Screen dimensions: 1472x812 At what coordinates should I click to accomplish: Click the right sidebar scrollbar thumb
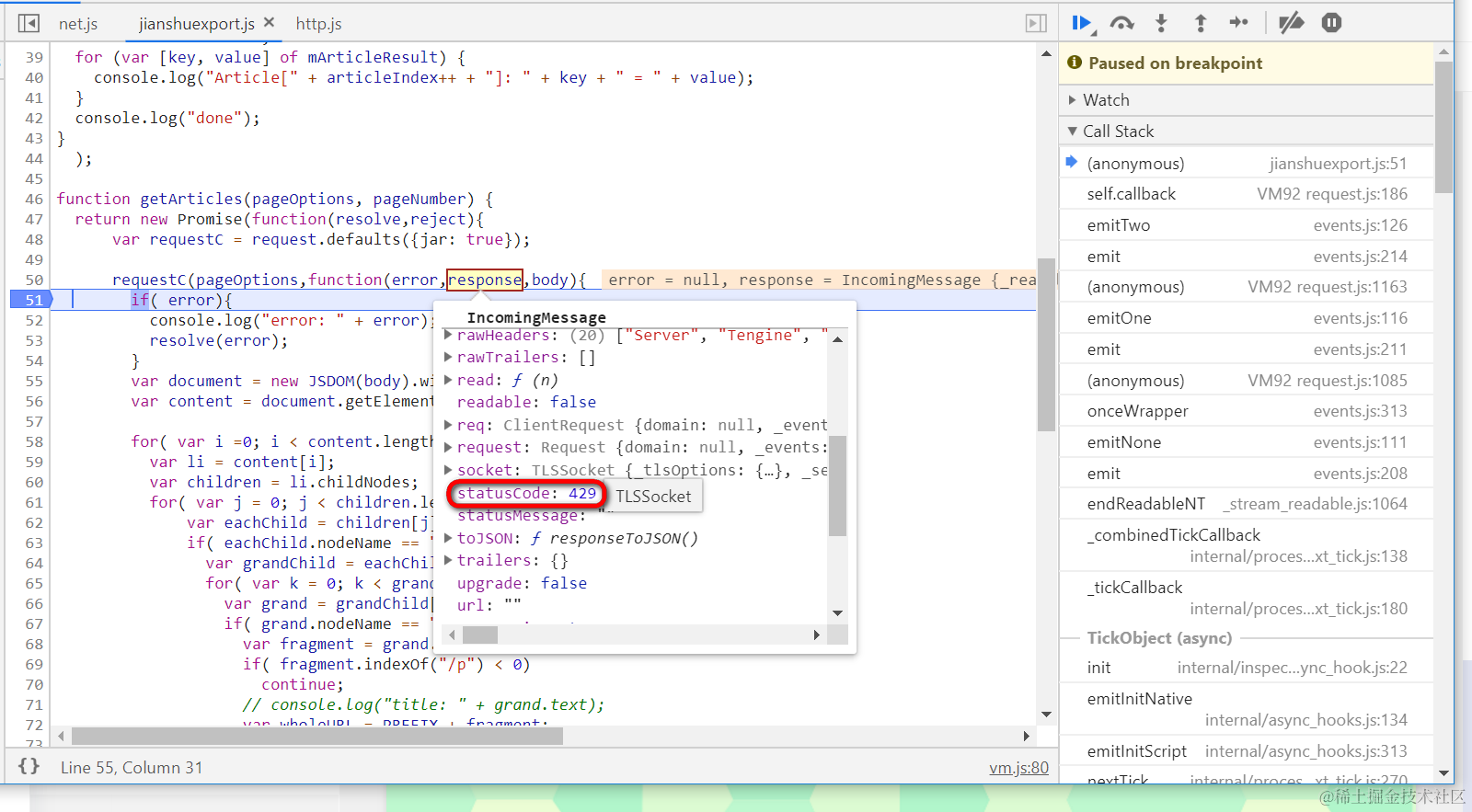click(x=1443, y=126)
